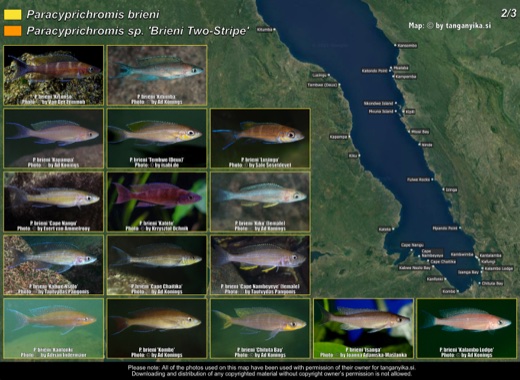Click the Ninde map label

[x=427, y=145]
